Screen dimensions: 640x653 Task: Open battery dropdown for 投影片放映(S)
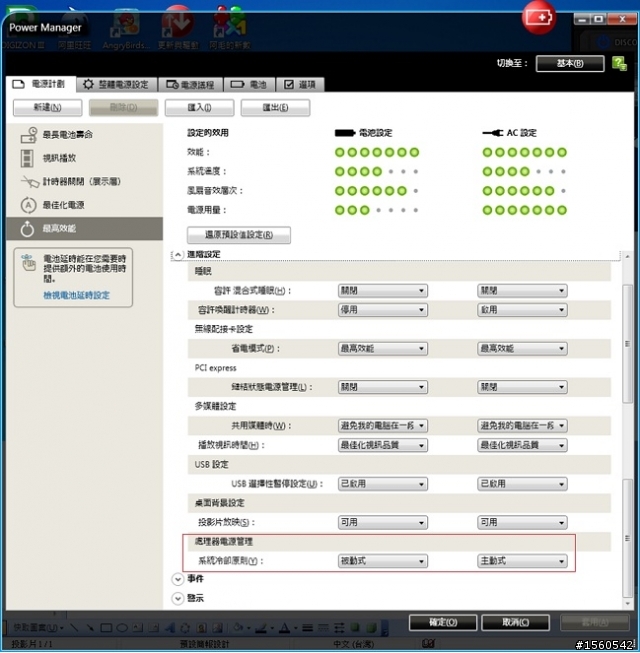(x=383, y=522)
